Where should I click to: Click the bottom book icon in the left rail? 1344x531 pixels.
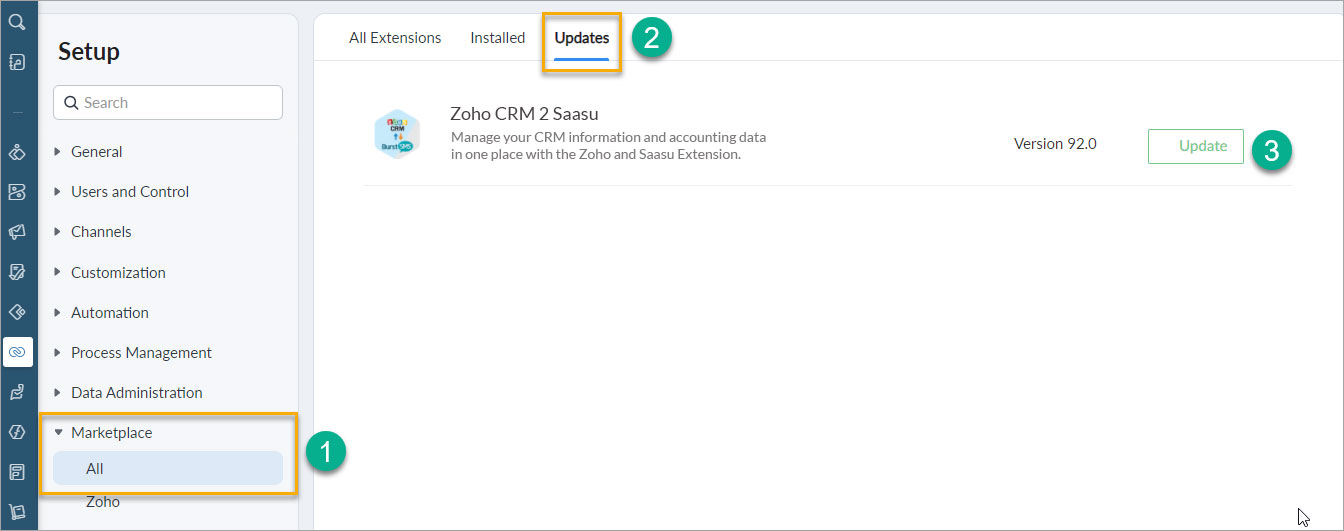pyautogui.click(x=17, y=512)
